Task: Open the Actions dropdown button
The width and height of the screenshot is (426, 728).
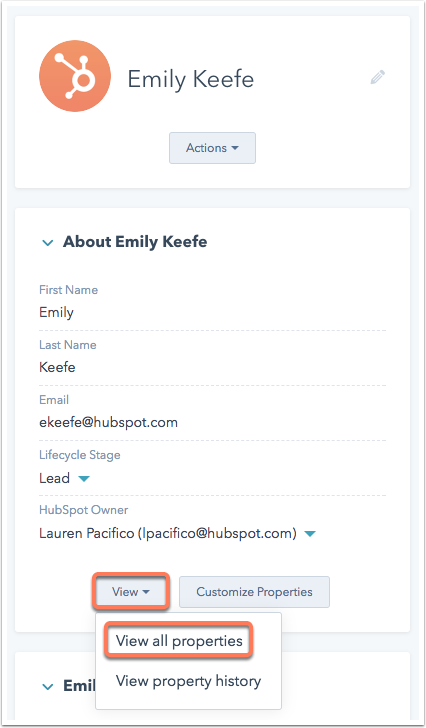Action: click(x=213, y=148)
